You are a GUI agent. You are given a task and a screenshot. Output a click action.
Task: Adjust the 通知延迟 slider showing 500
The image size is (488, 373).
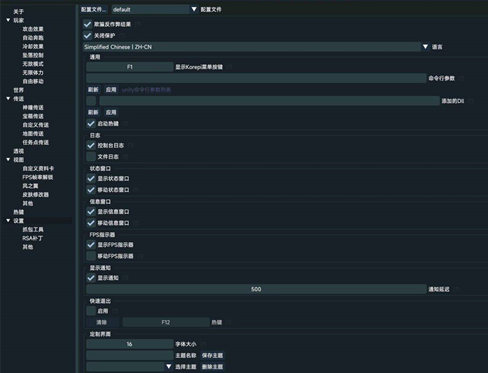256,289
